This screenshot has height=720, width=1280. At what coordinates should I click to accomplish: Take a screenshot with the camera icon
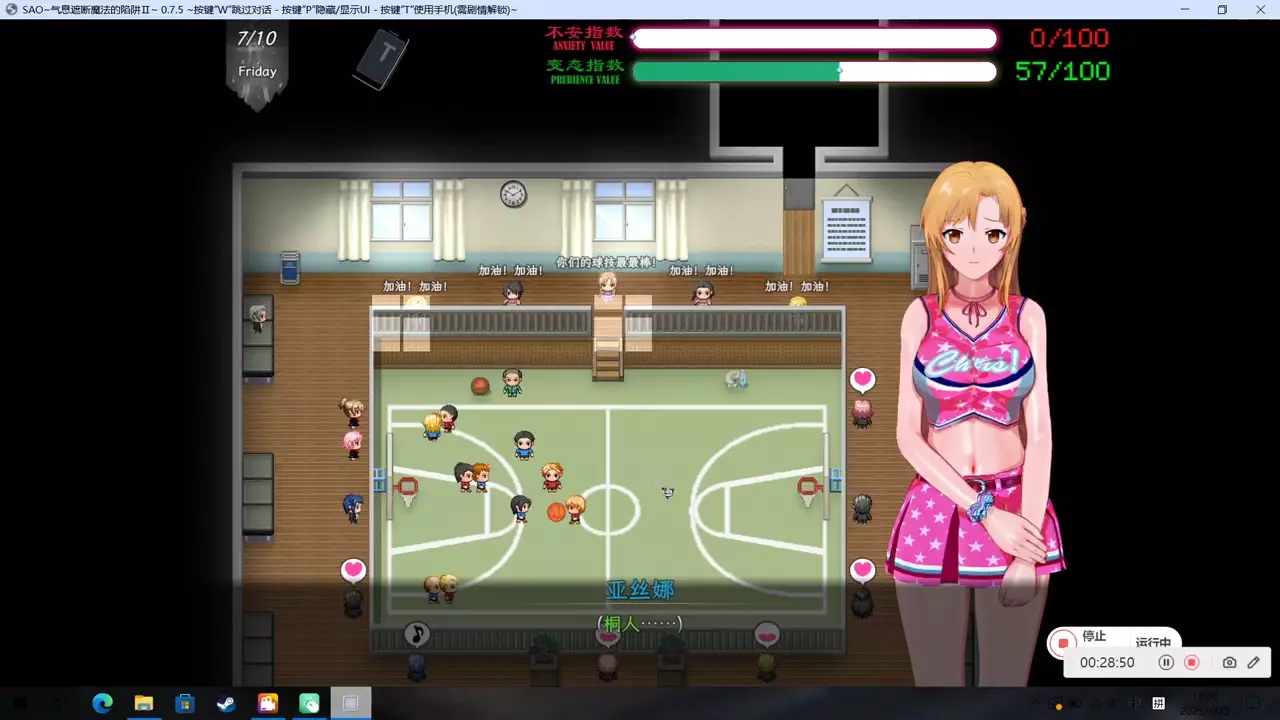1229,662
